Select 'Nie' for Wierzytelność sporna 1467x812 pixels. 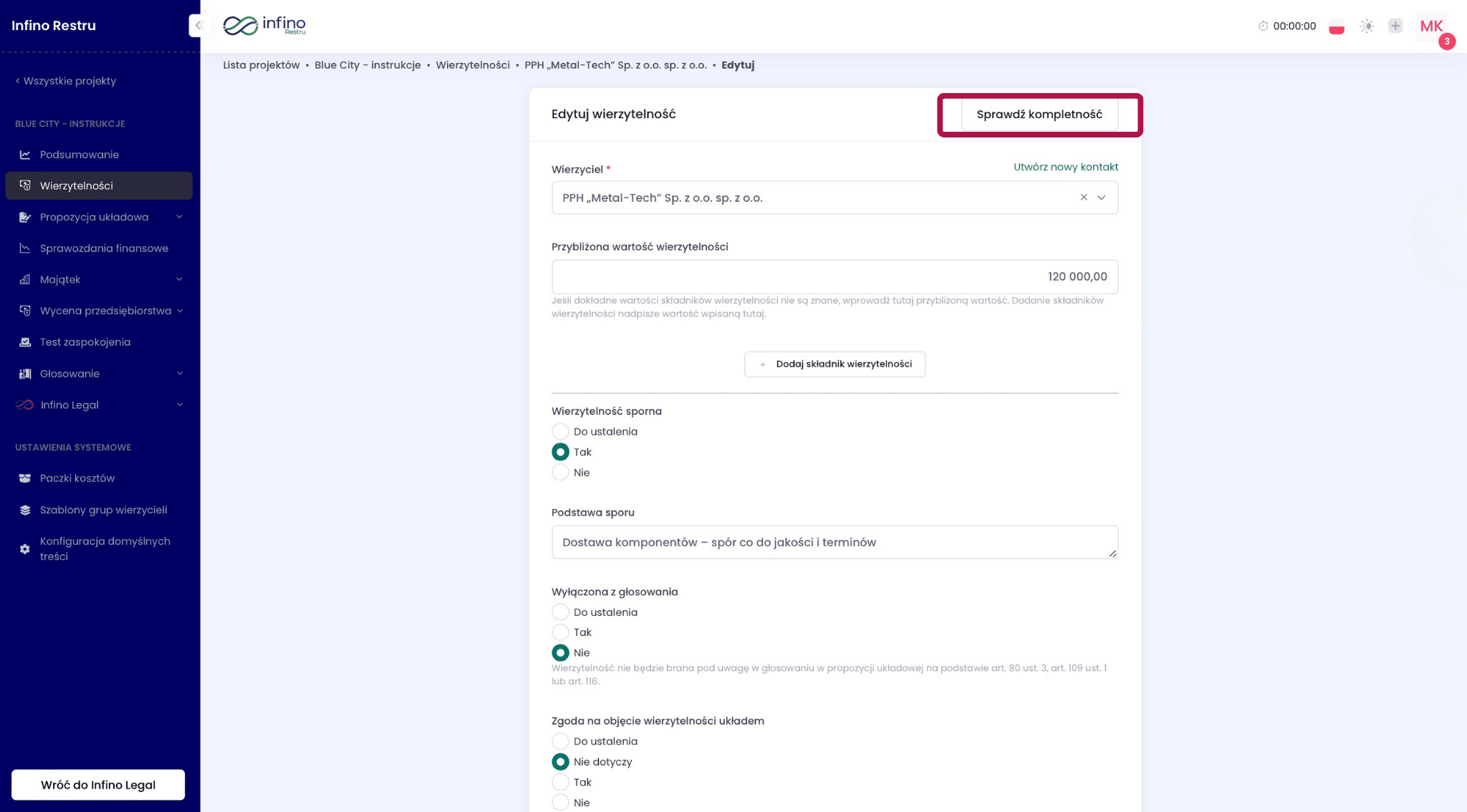(560, 473)
